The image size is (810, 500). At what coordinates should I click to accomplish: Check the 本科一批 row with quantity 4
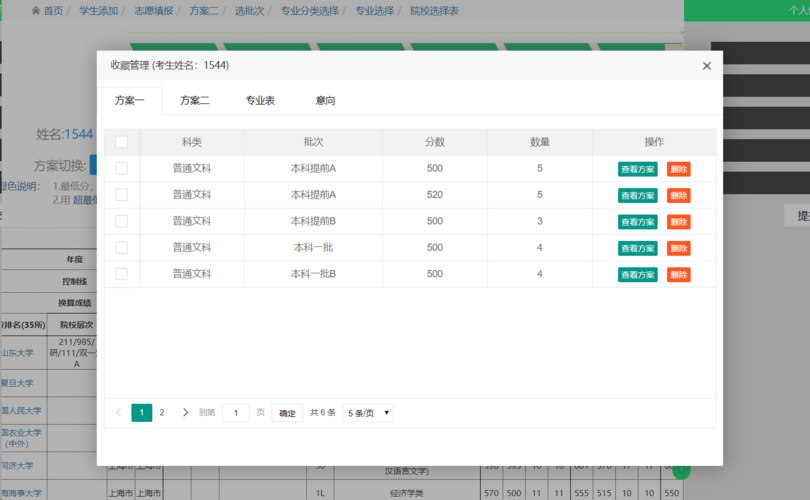[121, 247]
